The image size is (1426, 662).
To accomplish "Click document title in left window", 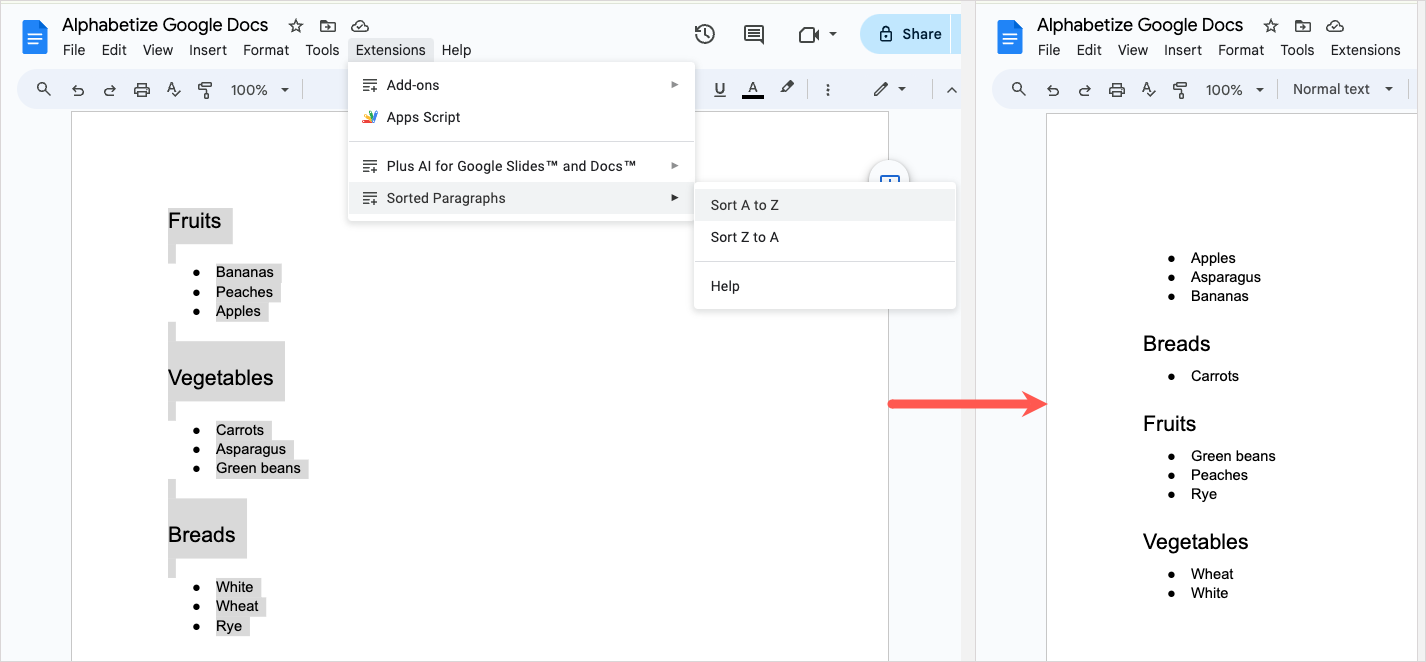I will [165, 25].
